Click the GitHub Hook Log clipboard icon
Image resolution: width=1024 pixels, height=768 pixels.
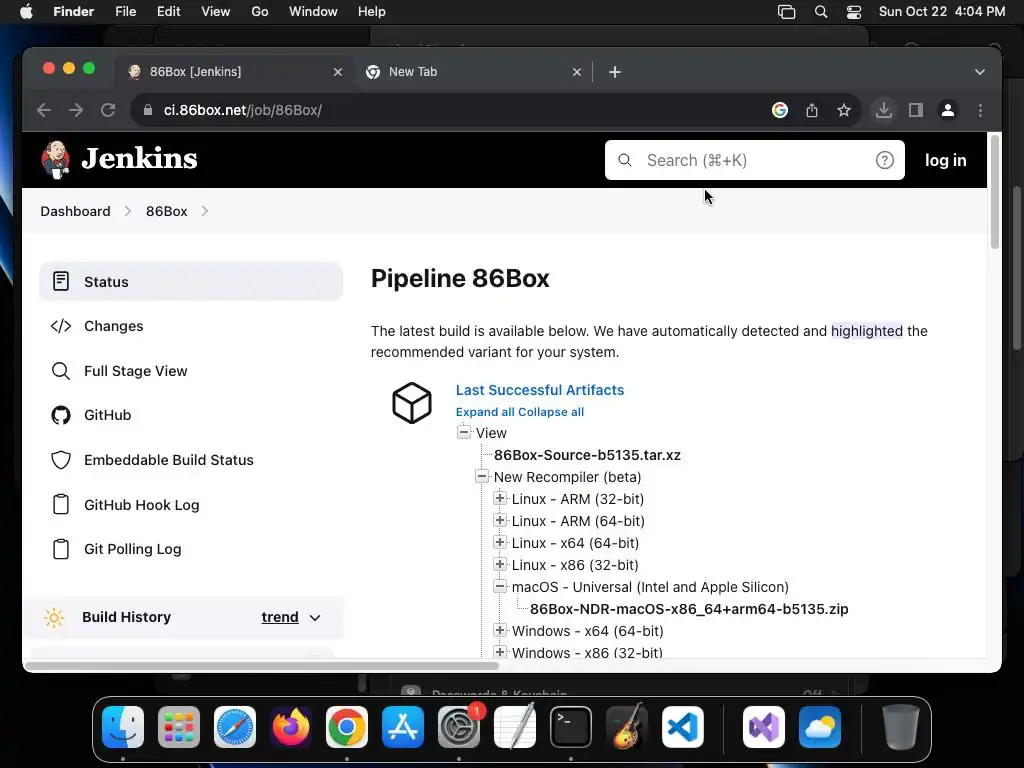pos(61,505)
